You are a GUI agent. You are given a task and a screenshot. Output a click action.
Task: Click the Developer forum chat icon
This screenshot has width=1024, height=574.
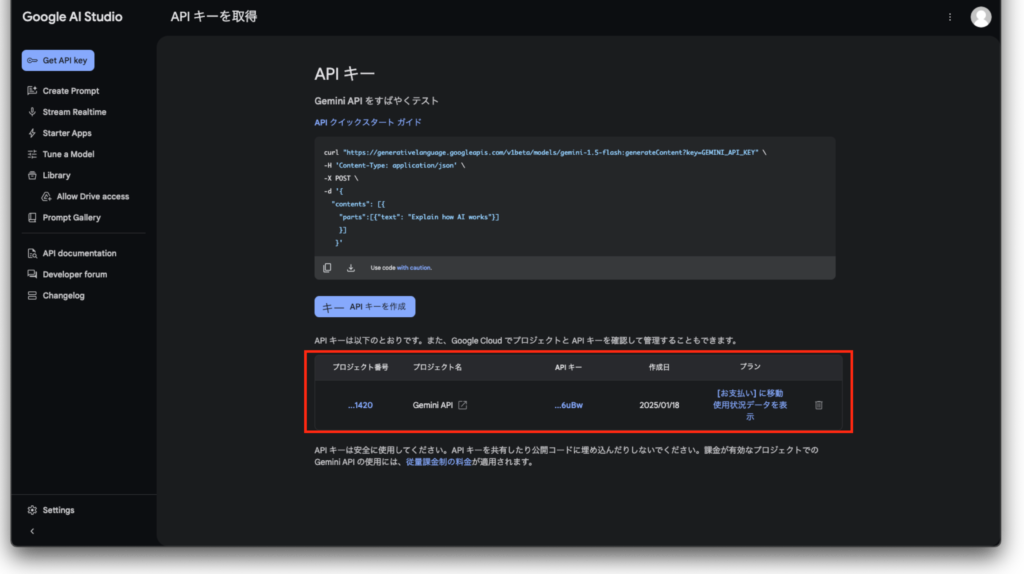32,274
